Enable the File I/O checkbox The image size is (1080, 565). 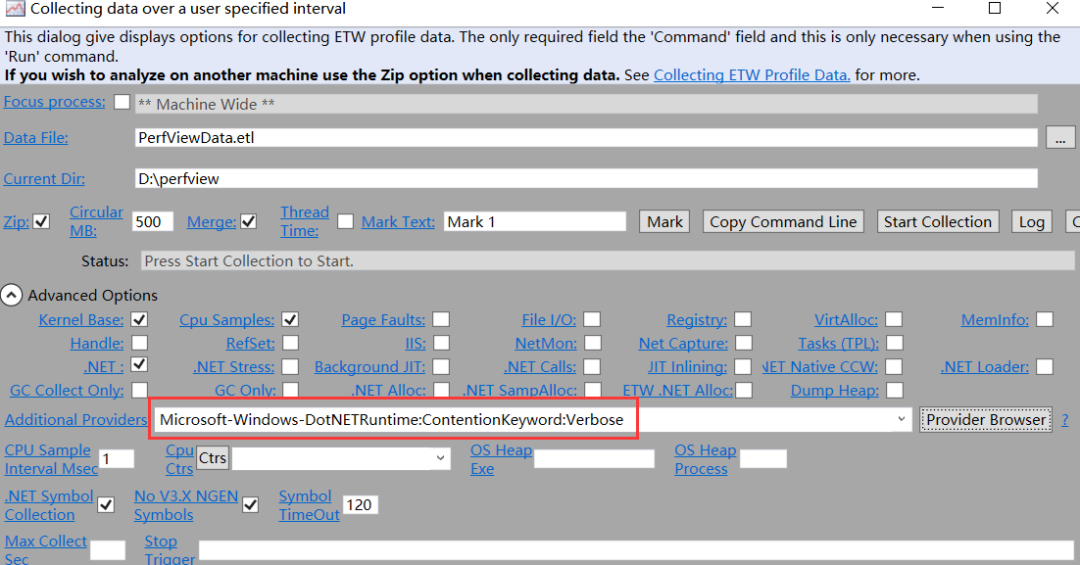[x=592, y=320]
